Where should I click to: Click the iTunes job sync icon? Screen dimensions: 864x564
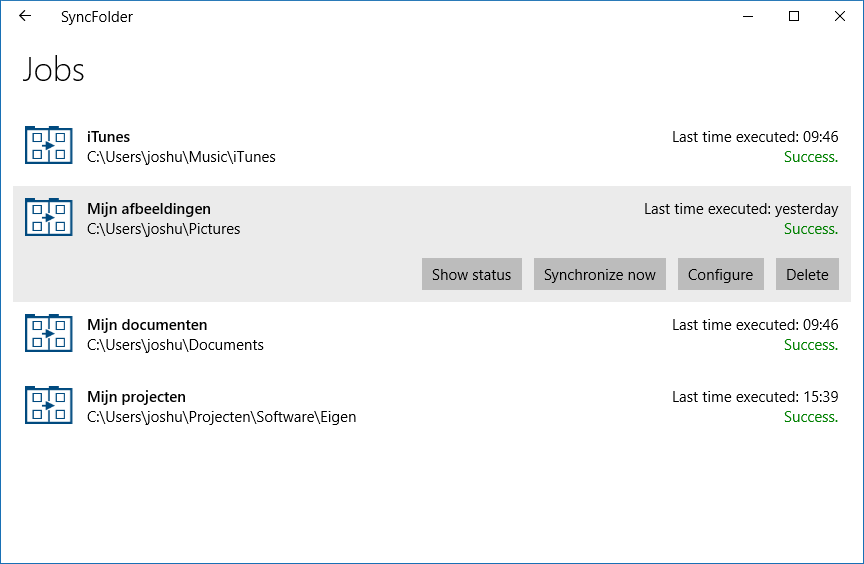49,145
